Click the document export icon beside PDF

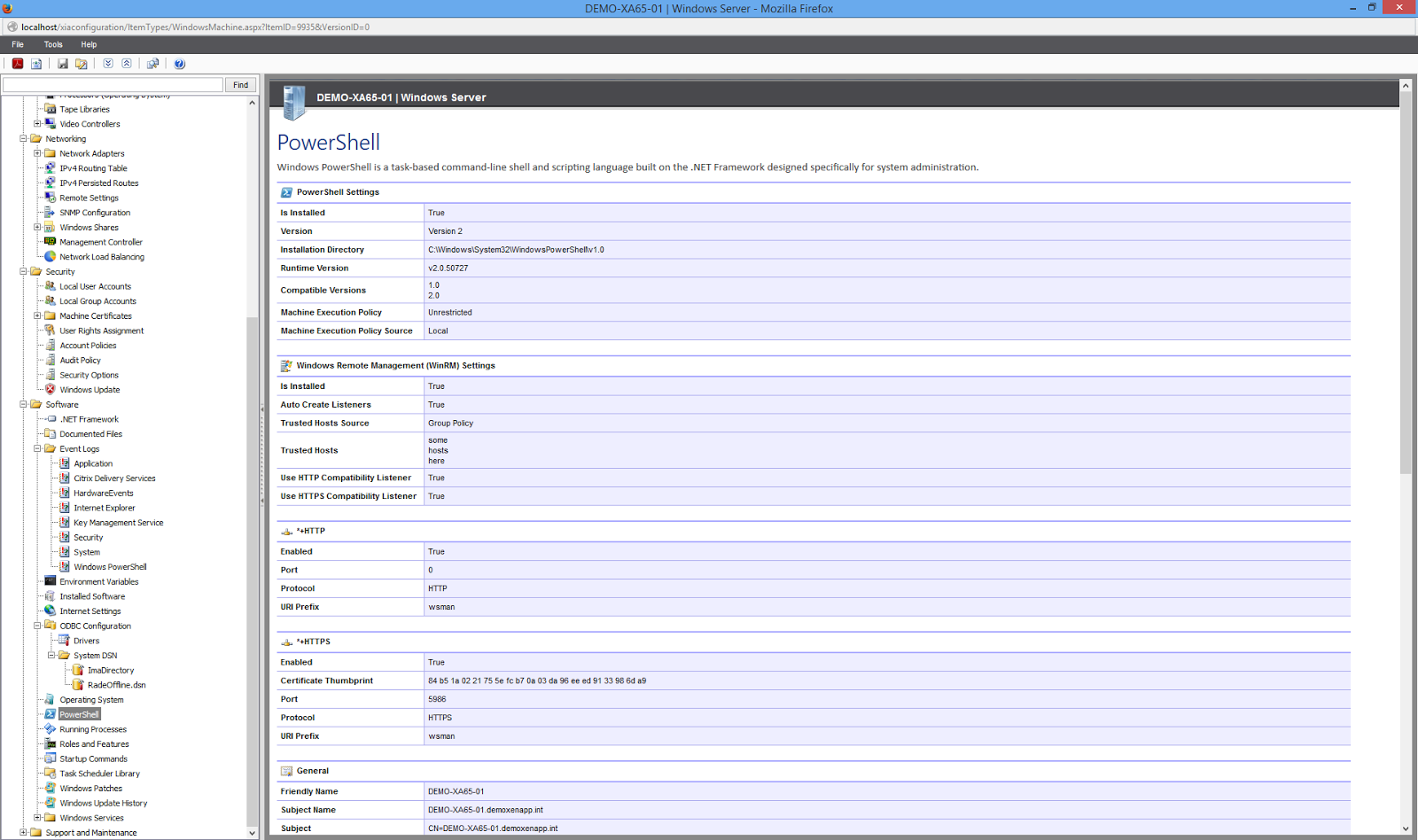pos(36,64)
